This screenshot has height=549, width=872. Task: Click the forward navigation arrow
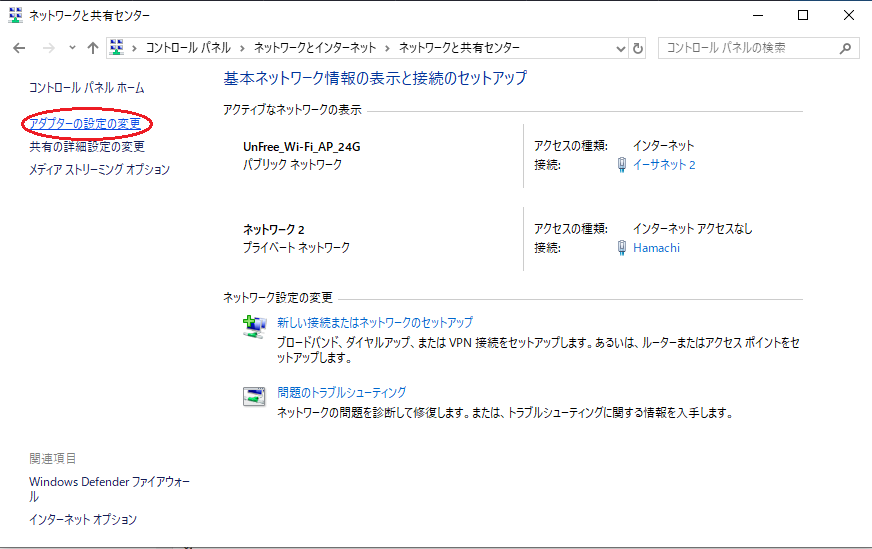[x=48, y=48]
